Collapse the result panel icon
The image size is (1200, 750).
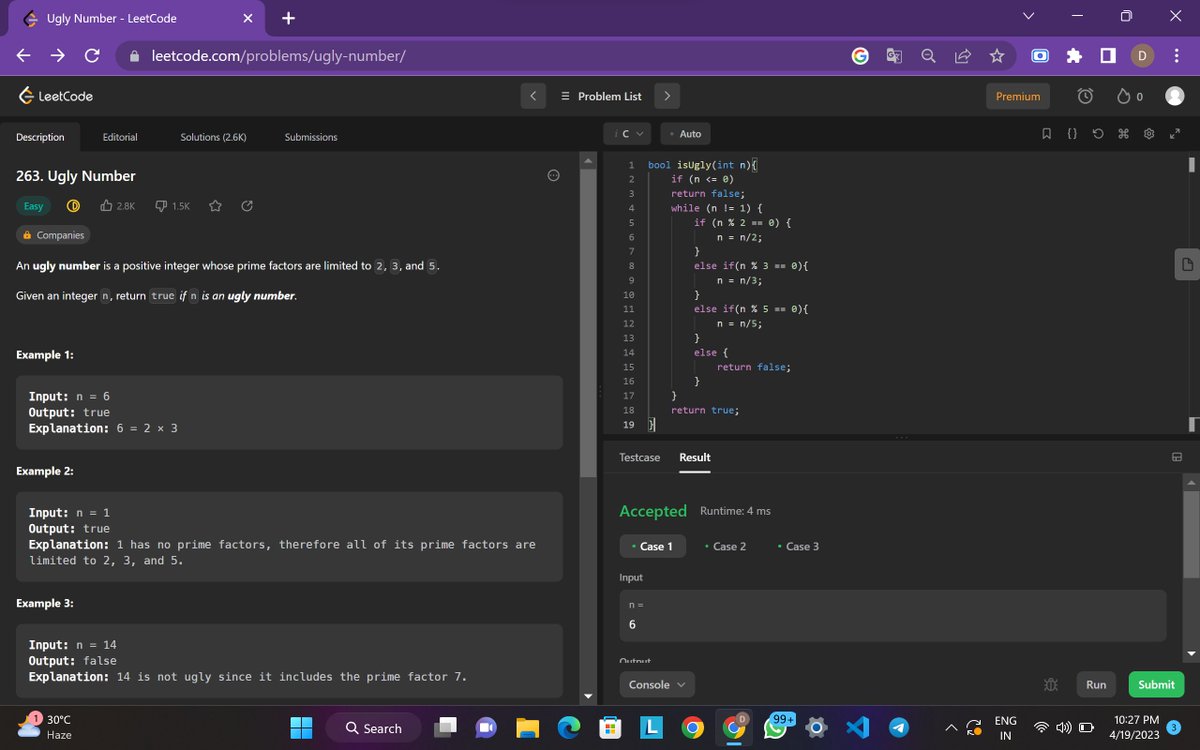(1177, 457)
